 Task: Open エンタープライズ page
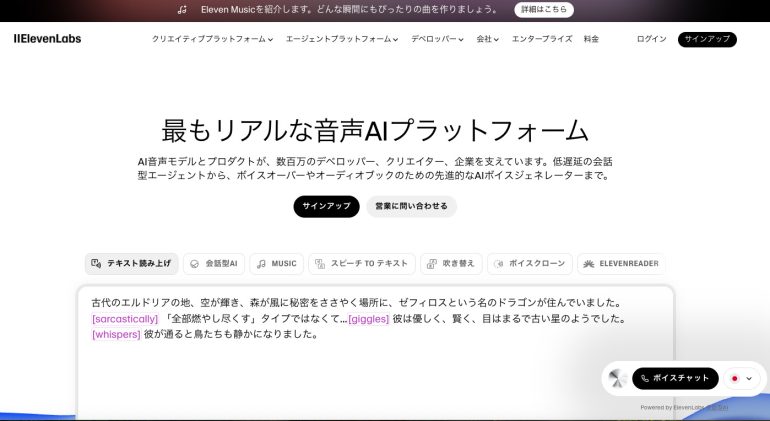[x=542, y=39]
